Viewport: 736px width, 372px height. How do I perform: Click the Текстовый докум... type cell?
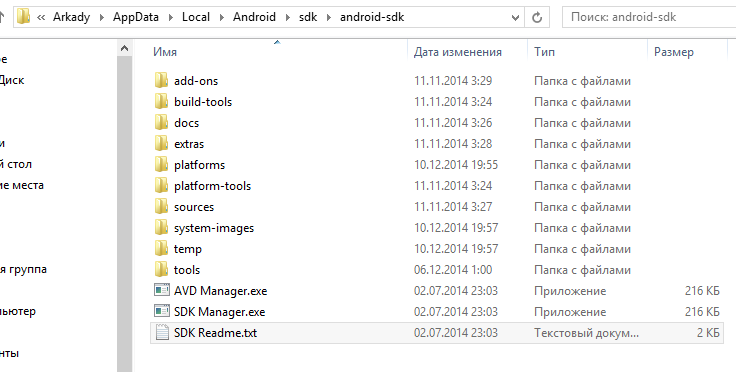586,333
